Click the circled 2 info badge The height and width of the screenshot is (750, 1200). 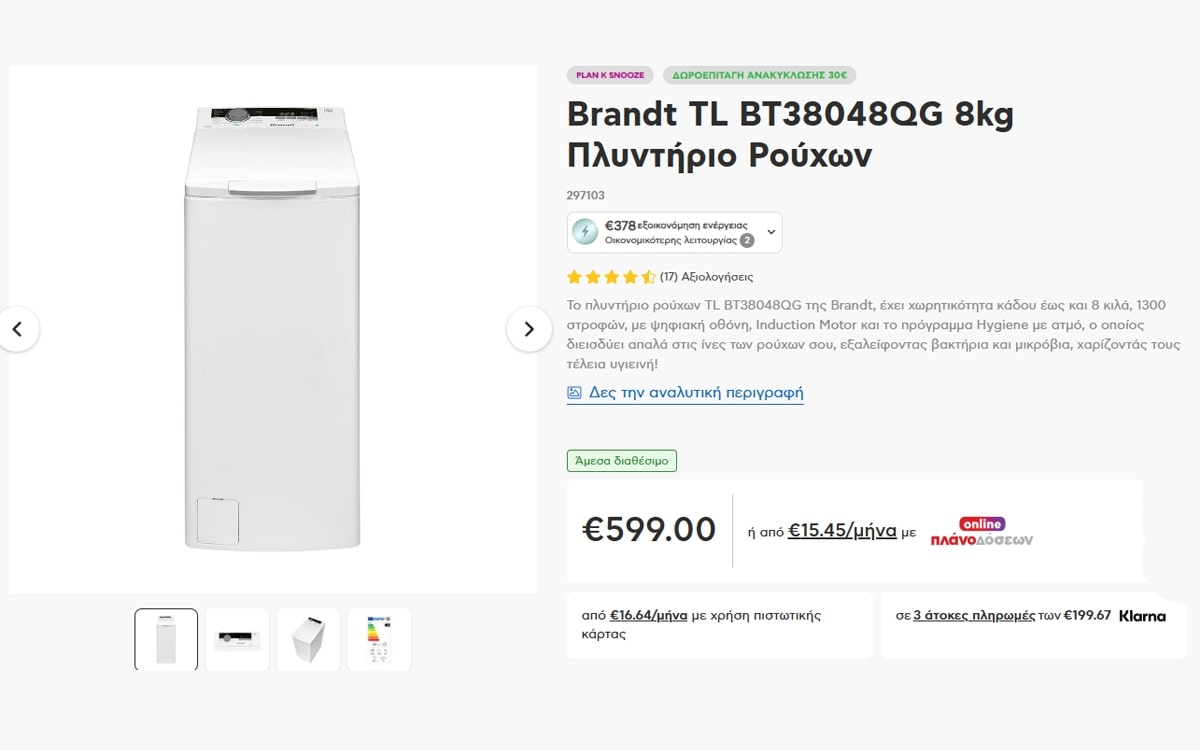tap(746, 240)
